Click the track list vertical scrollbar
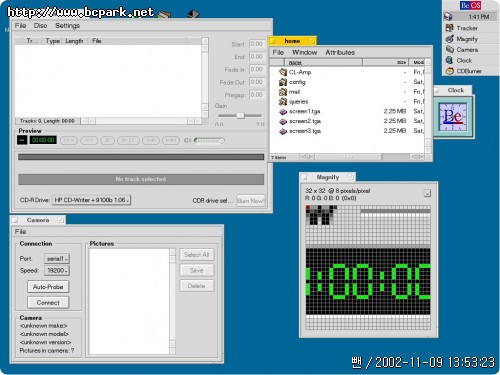 205,77
